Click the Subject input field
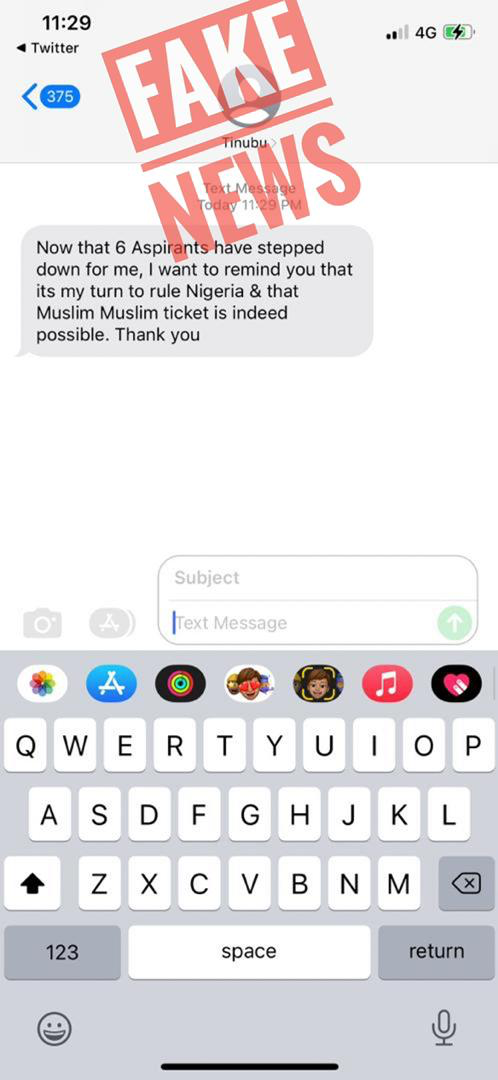Image resolution: width=498 pixels, height=1080 pixels. click(318, 577)
